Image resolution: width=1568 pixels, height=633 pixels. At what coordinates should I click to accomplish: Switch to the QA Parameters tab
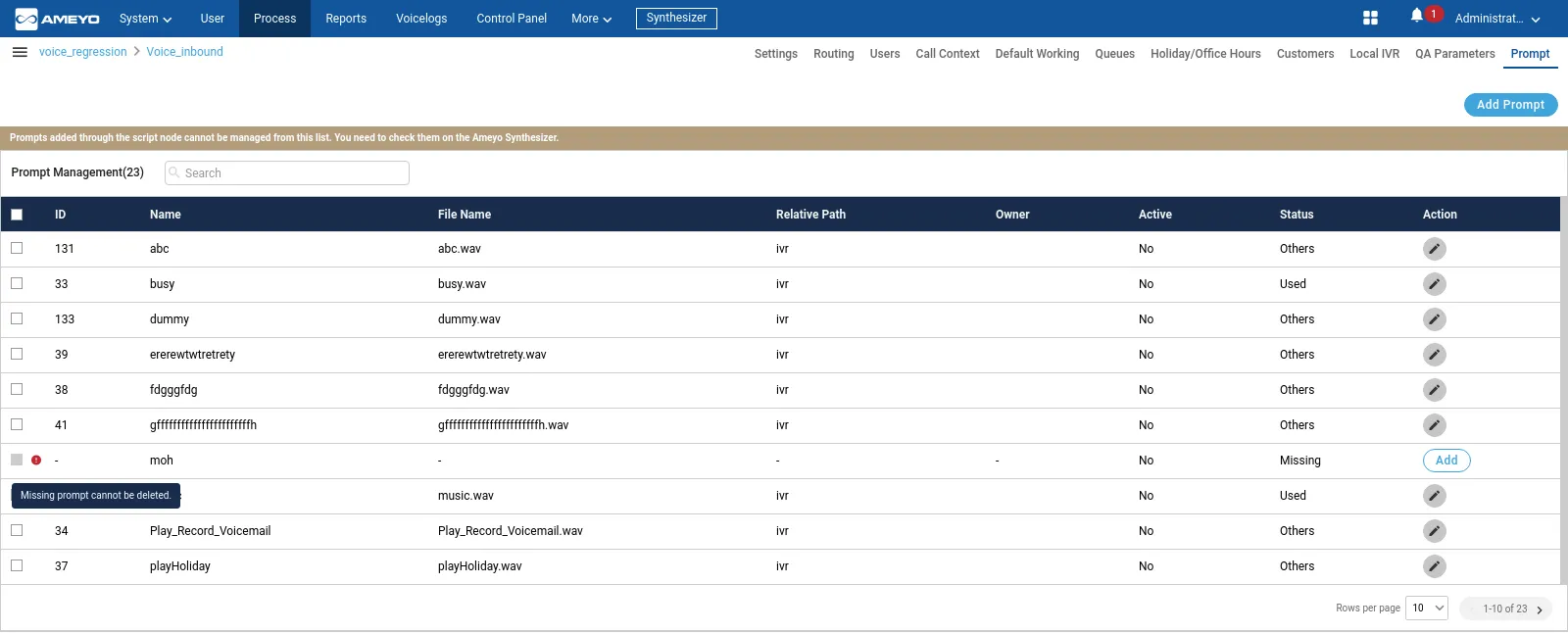[x=1455, y=54]
